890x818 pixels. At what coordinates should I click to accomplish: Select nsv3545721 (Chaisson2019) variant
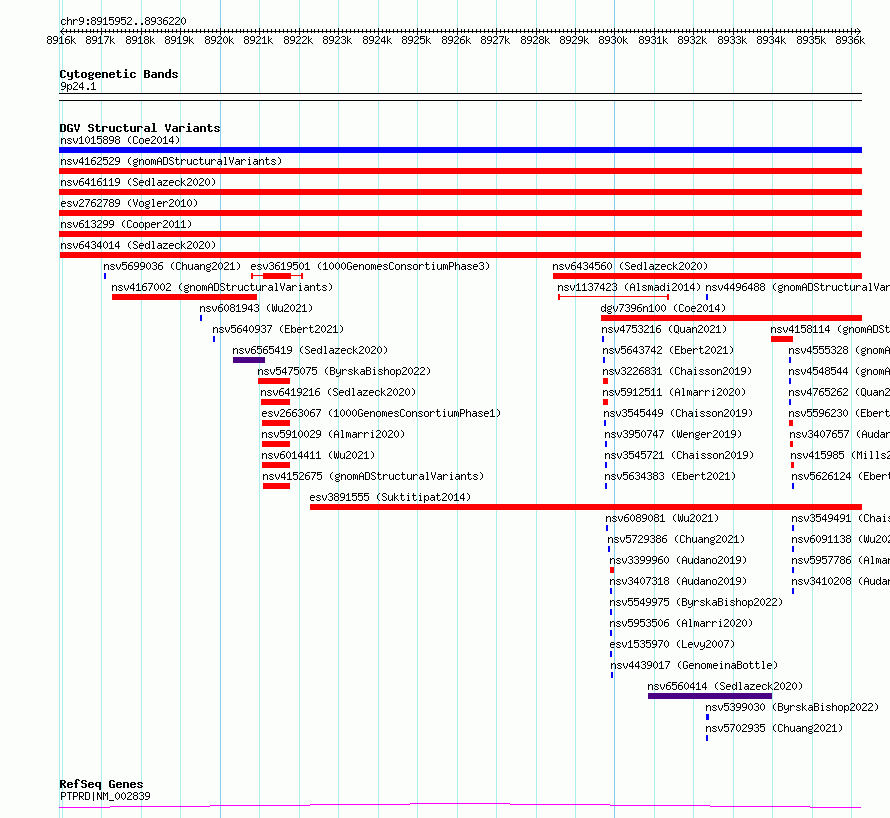point(679,455)
